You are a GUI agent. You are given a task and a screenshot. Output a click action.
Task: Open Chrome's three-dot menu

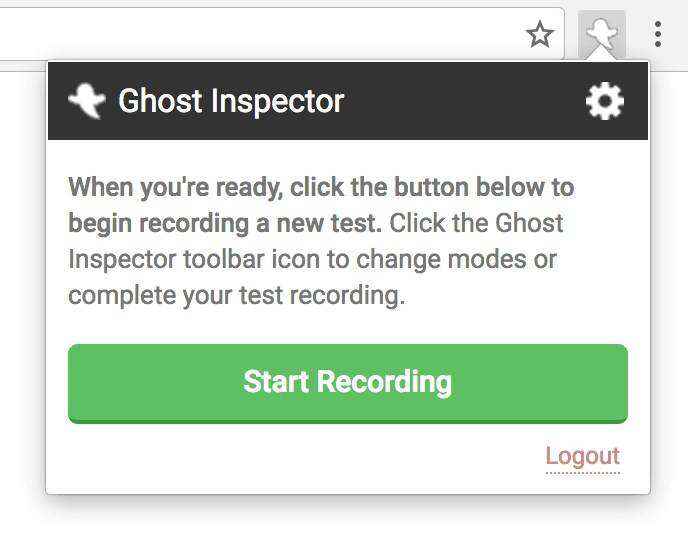pos(657,35)
